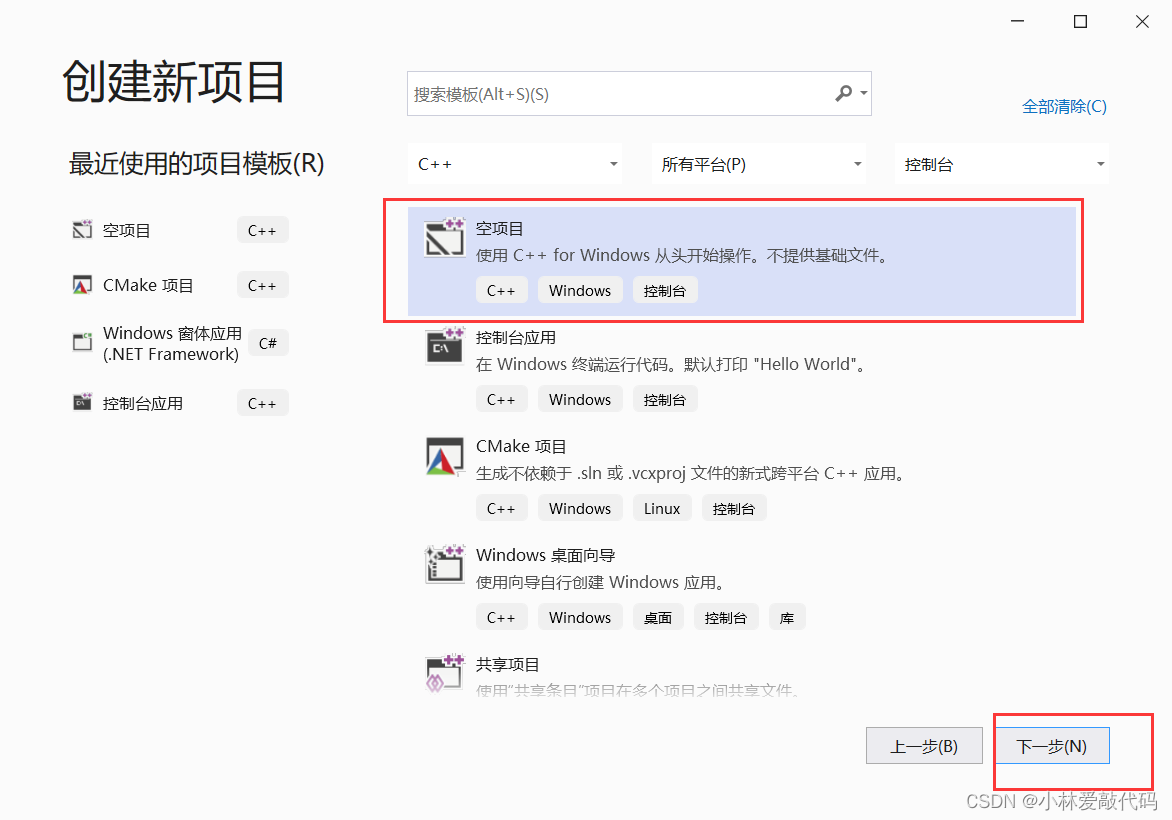The width and height of the screenshot is (1172, 820).
Task: Click the 控制台 tag under Windows 桌面向导
Action: click(726, 618)
